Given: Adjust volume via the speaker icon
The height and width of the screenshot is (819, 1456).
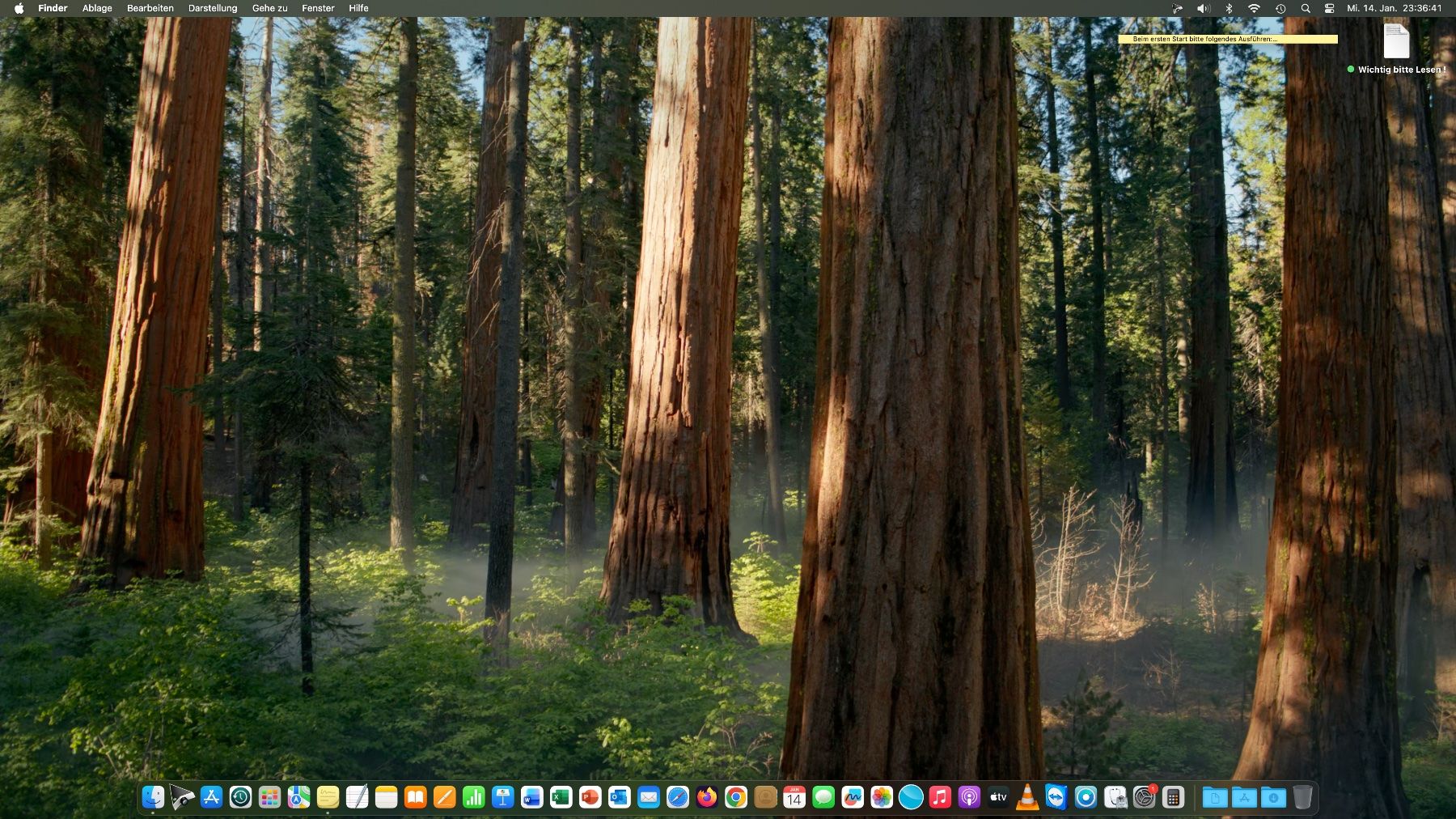Looking at the screenshot, I should (1203, 8).
